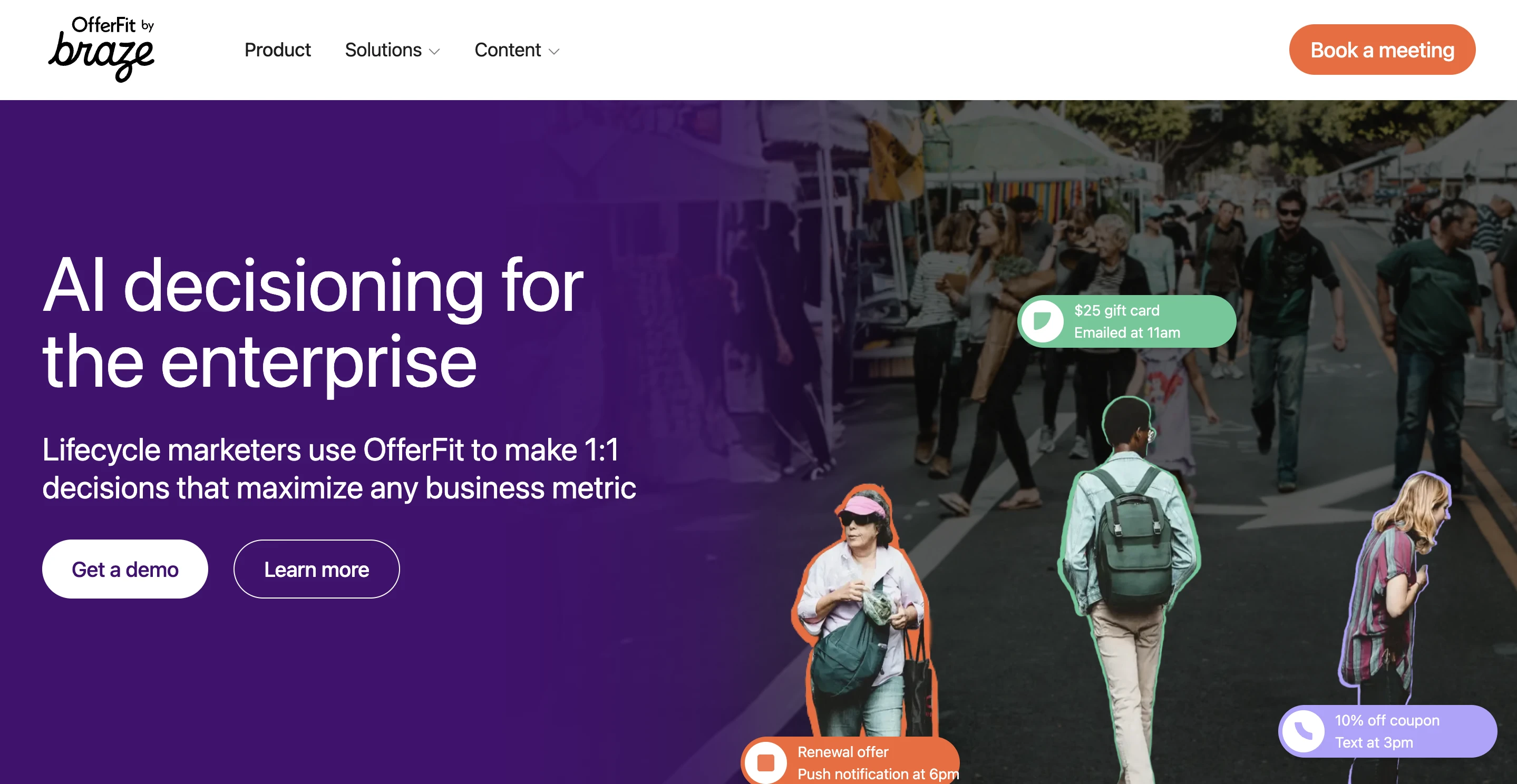This screenshot has width=1517, height=784.
Task: Click the '$25 gift card' text
Action: (1116, 310)
